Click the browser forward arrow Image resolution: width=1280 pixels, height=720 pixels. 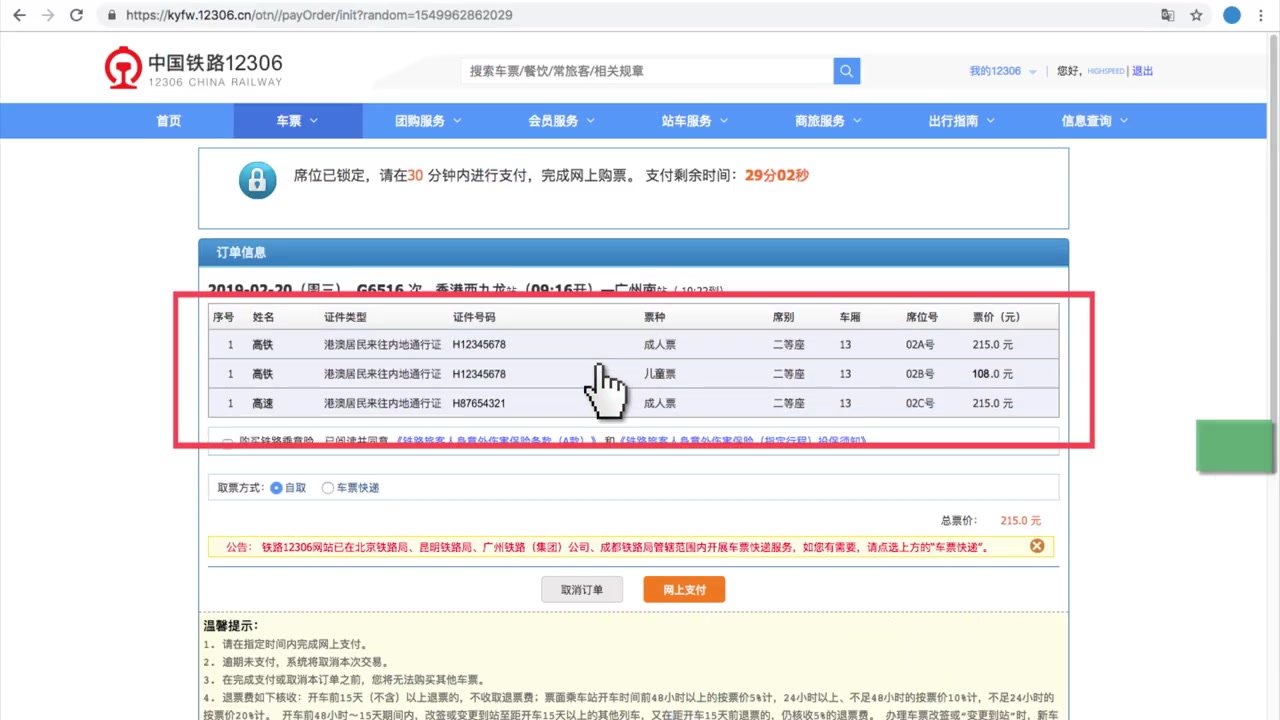47,15
